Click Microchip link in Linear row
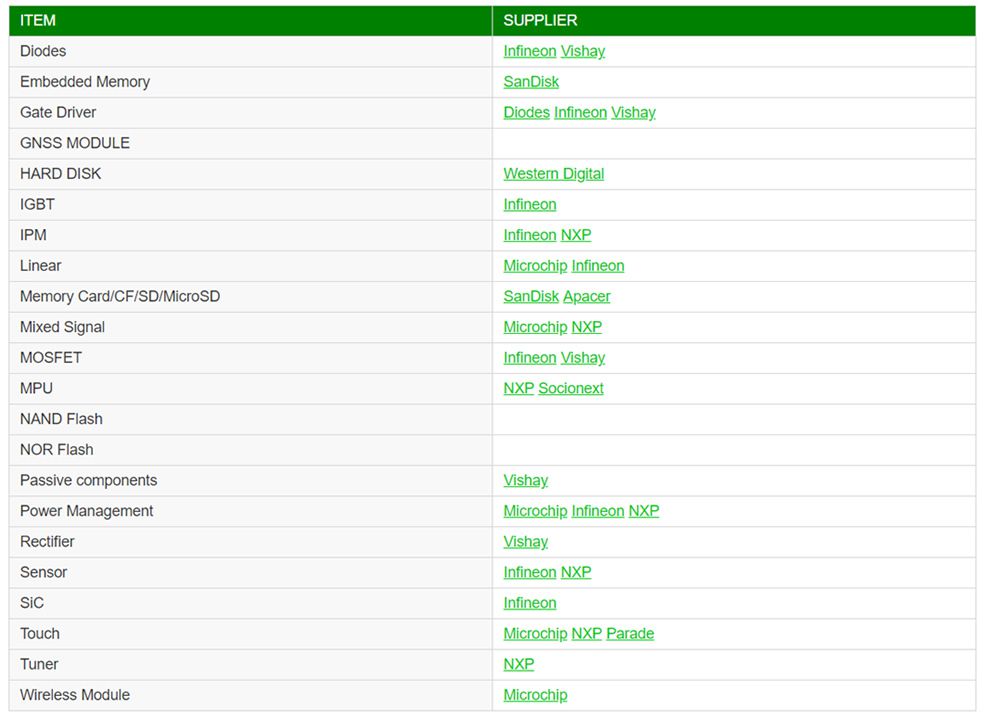Viewport: 984px width, 718px height. tap(535, 266)
